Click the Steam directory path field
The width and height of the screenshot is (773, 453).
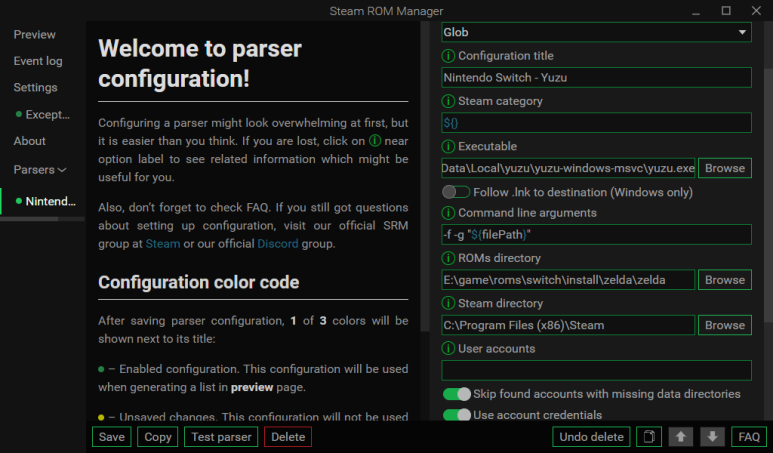pyautogui.click(x=568, y=325)
